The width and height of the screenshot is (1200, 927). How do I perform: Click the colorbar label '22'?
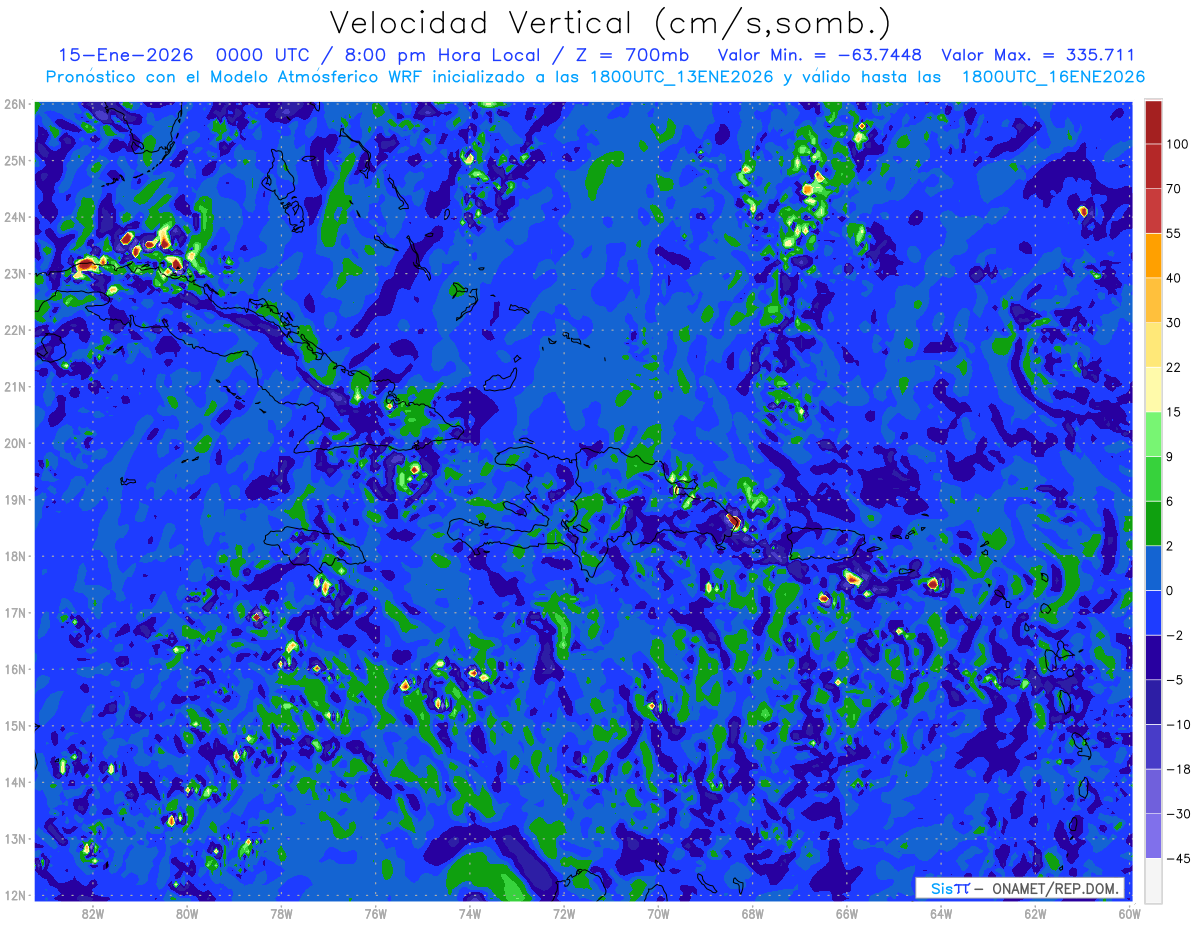click(1174, 367)
